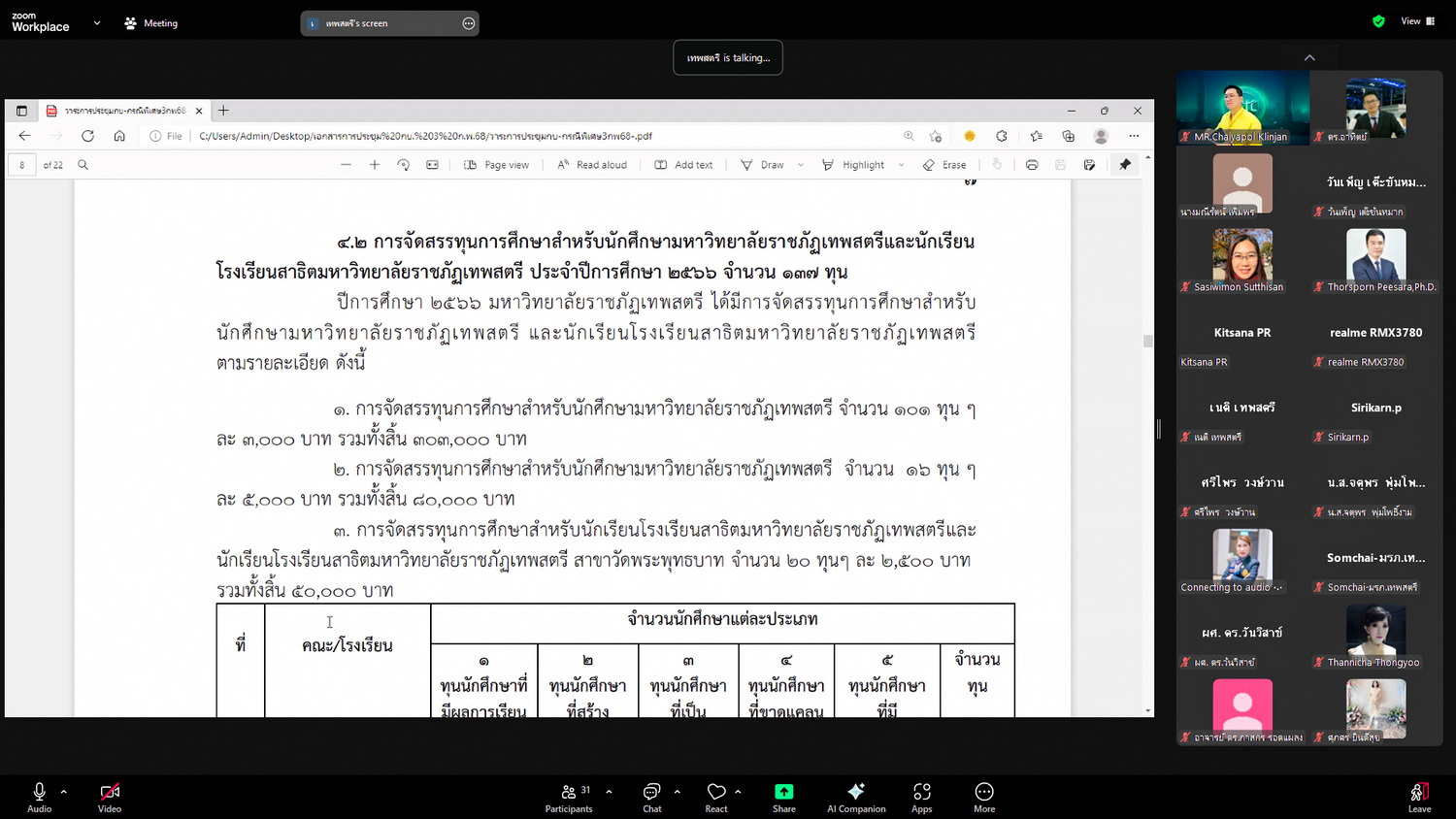The image size is (1456, 819).
Task: Open Apps in Zoom toolbar
Action: (921, 797)
